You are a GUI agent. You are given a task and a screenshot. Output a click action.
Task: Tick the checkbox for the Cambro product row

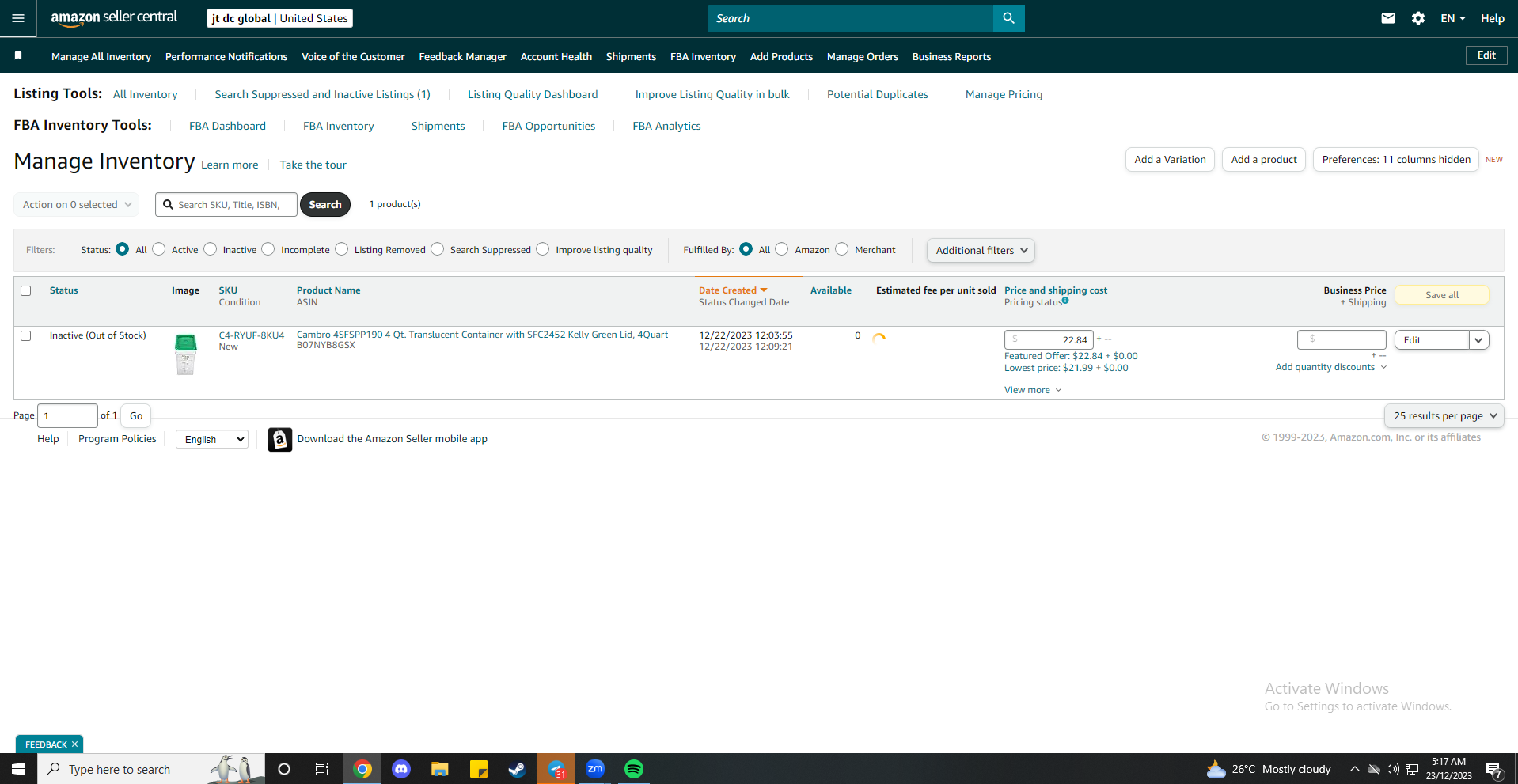point(26,335)
